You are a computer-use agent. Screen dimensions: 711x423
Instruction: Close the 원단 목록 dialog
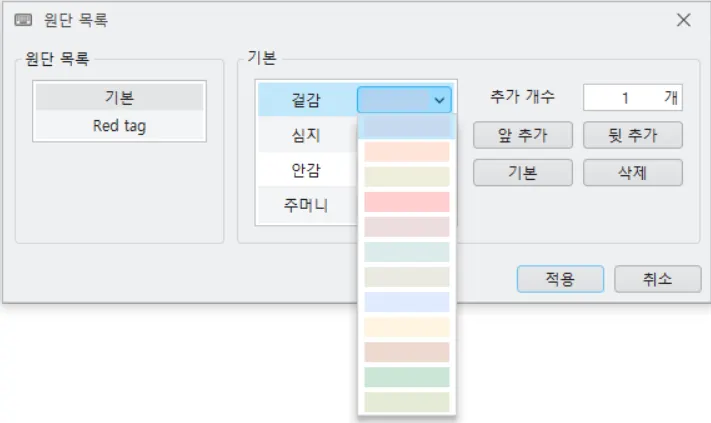[x=683, y=20]
